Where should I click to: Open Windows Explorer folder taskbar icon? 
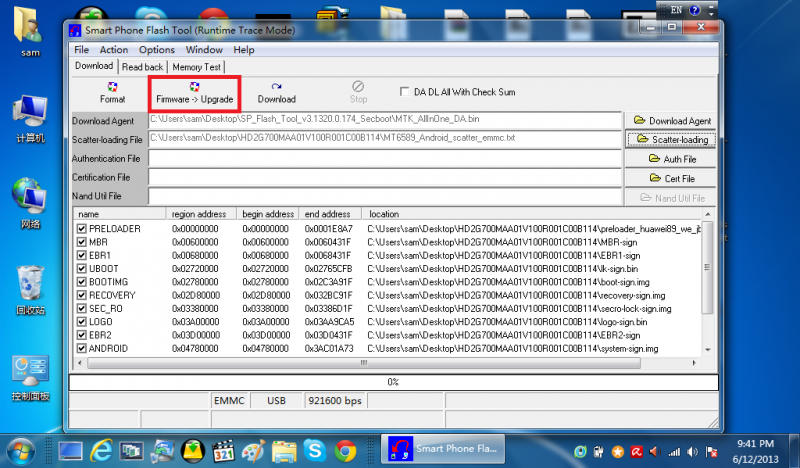(x=284, y=451)
